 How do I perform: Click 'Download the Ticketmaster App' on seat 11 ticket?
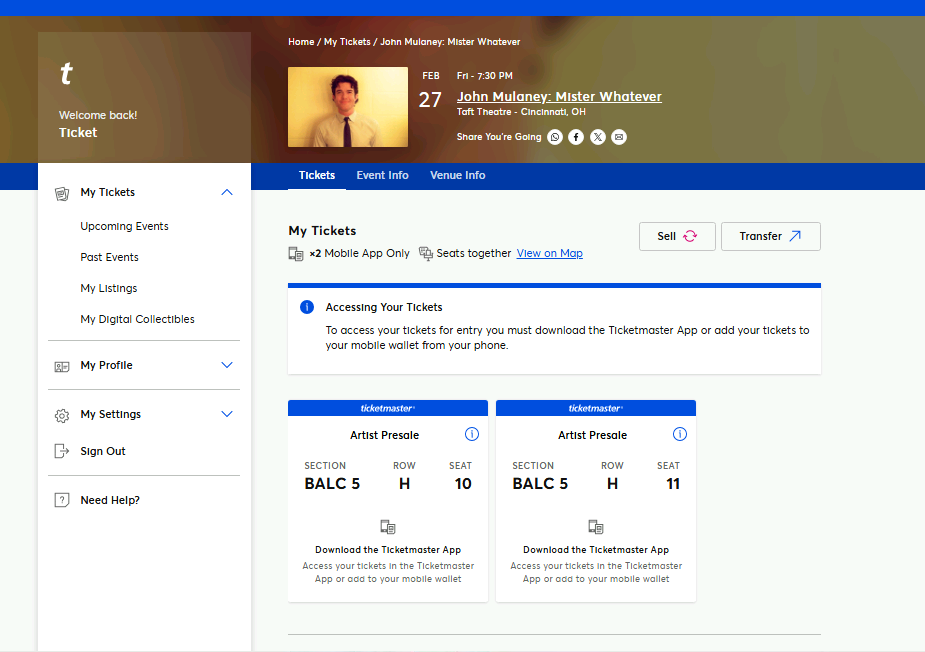point(596,550)
